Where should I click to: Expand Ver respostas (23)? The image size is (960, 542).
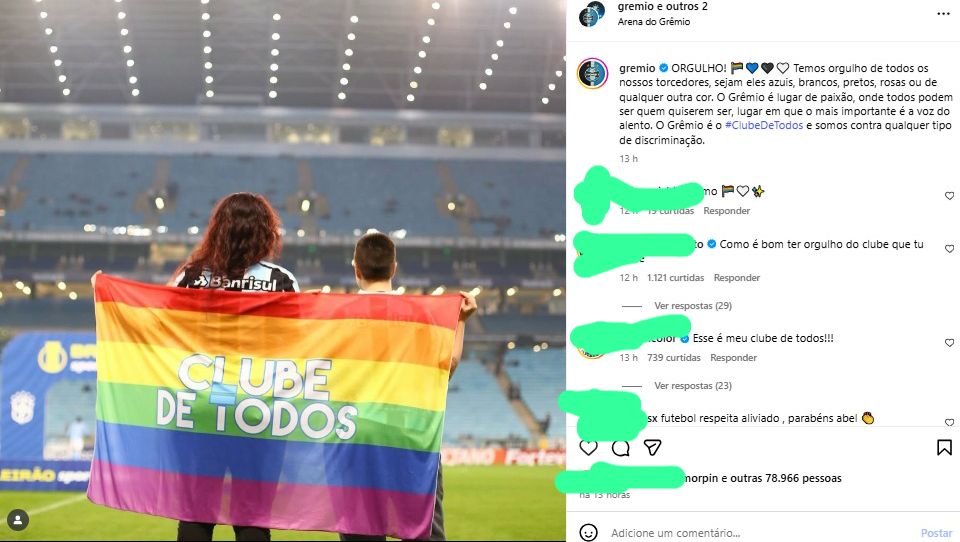pos(692,386)
